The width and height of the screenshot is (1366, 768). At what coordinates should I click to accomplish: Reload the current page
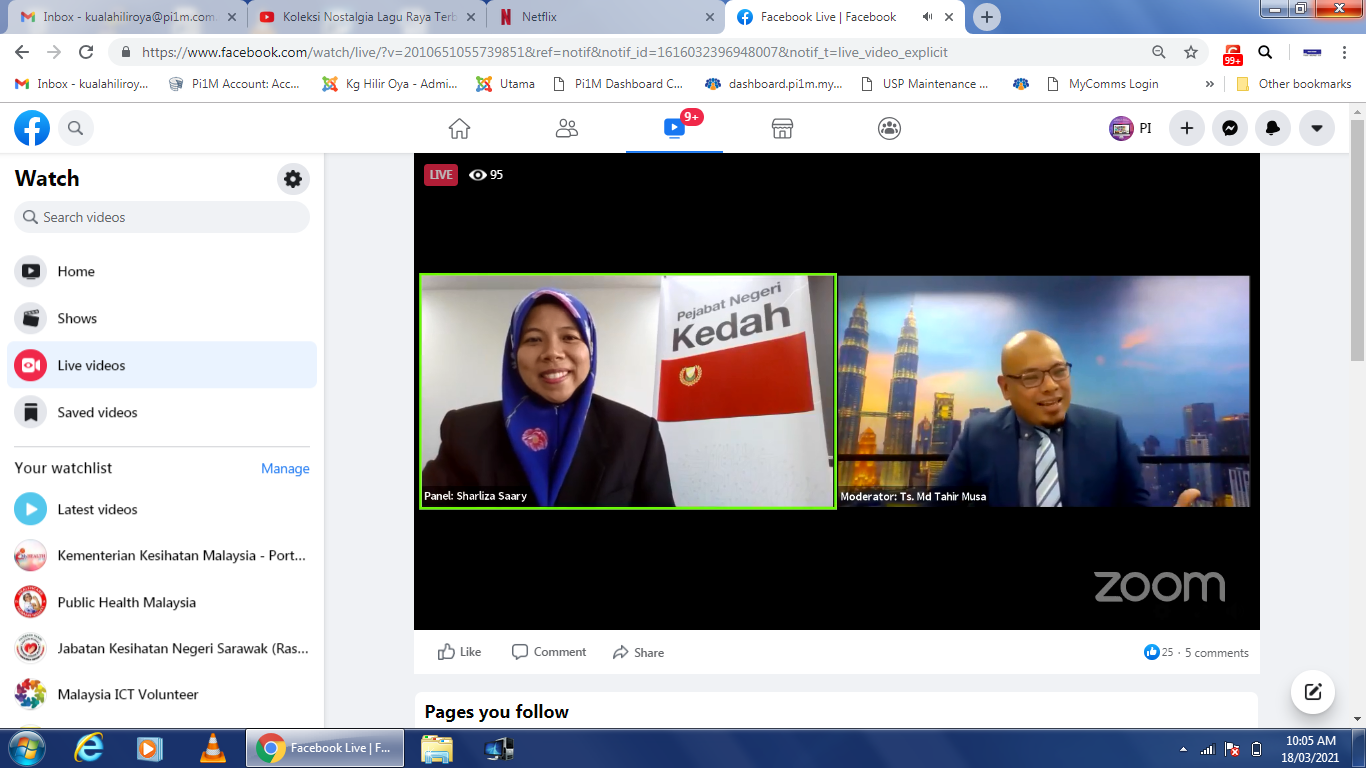click(x=86, y=52)
